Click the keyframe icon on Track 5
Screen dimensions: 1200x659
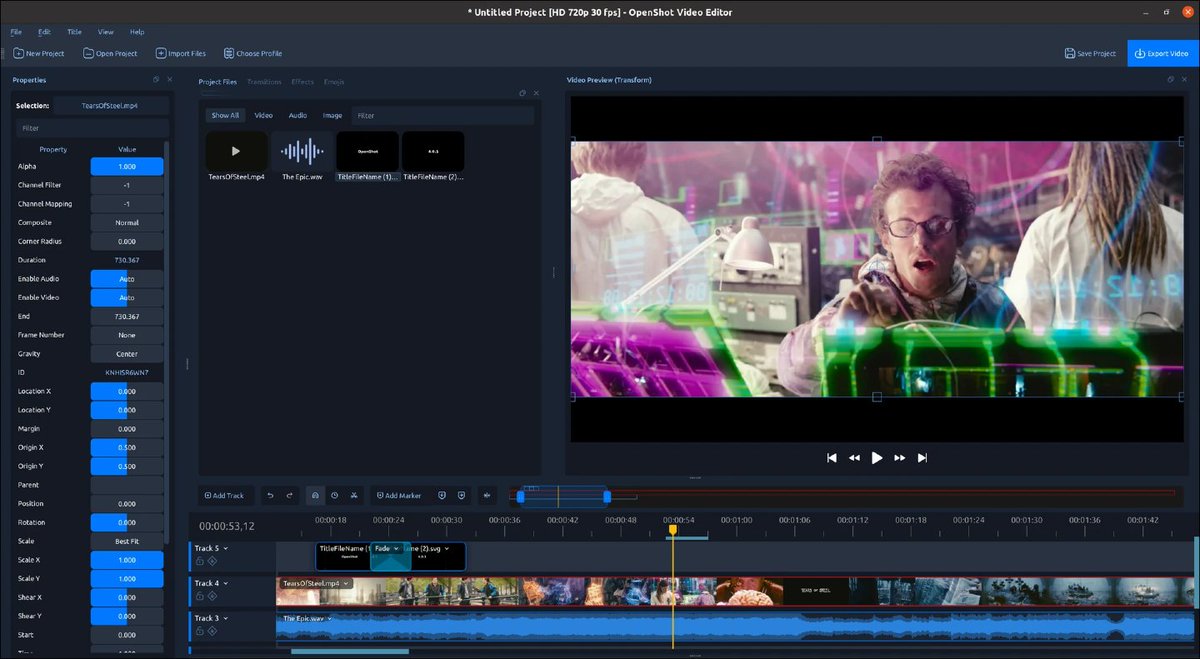point(212,561)
